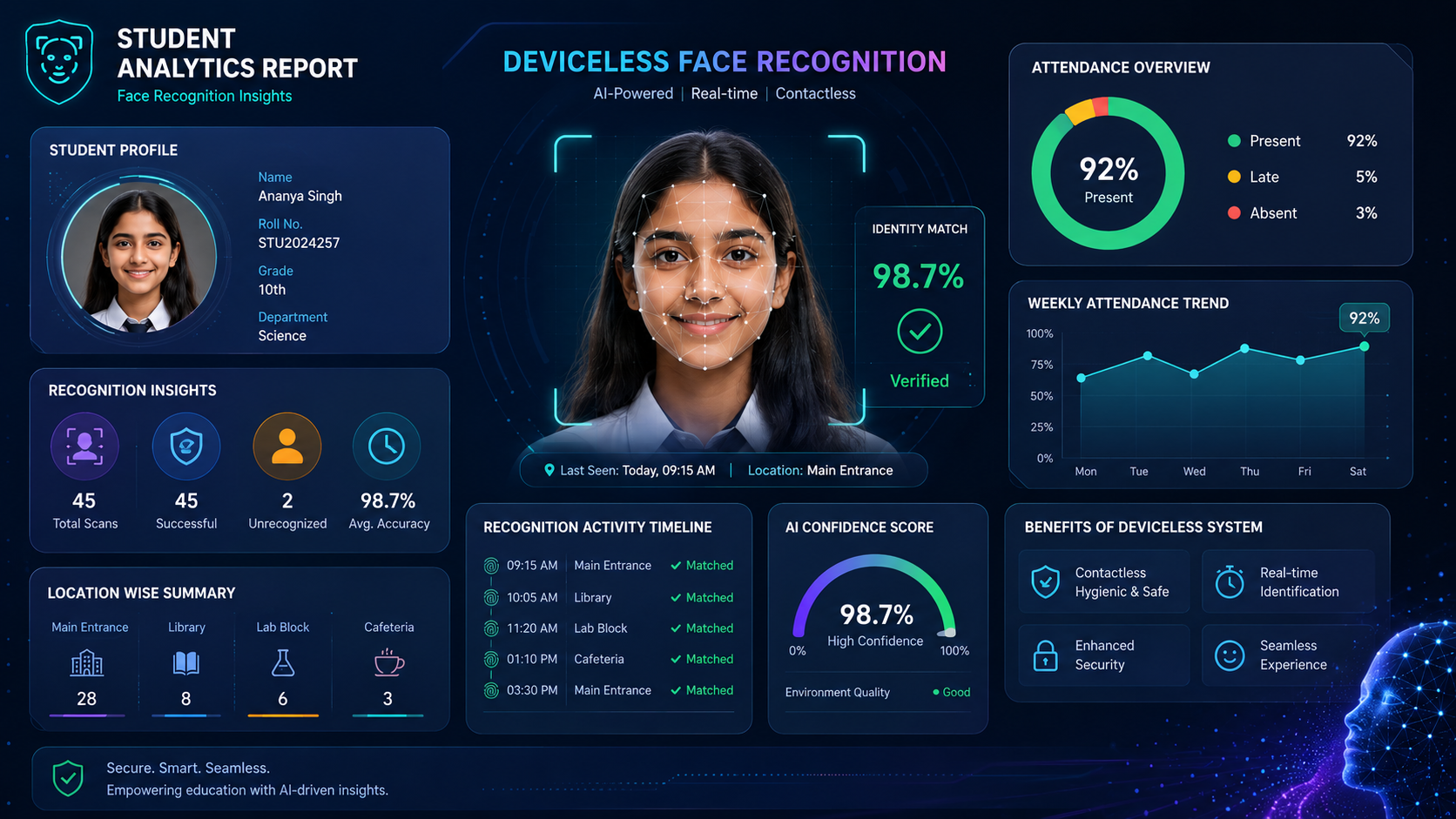1456x819 pixels.
Task: Open the Contactless Hygienic & Safe card
Action: coord(1103,581)
